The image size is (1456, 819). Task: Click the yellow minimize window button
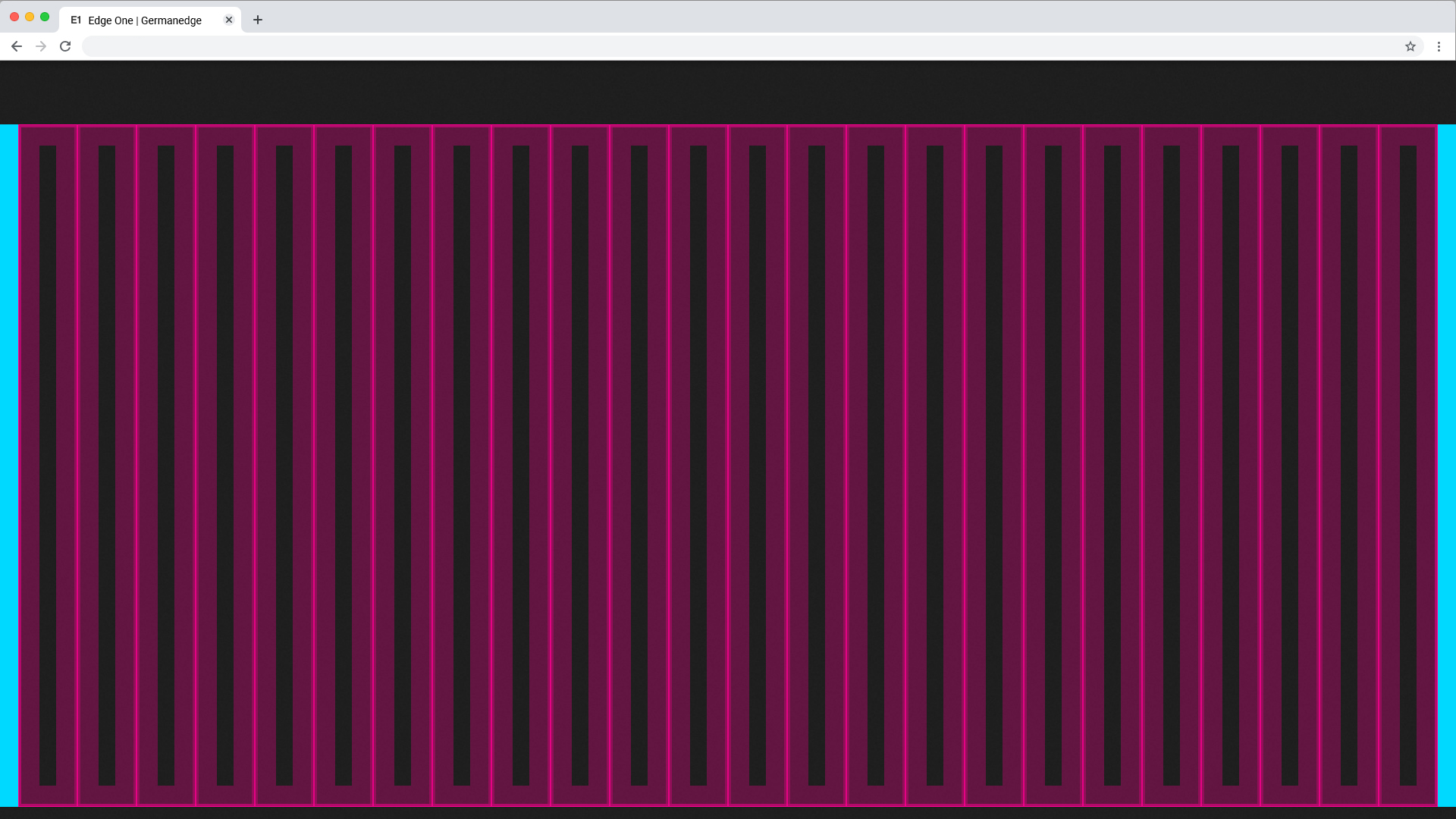[30, 17]
